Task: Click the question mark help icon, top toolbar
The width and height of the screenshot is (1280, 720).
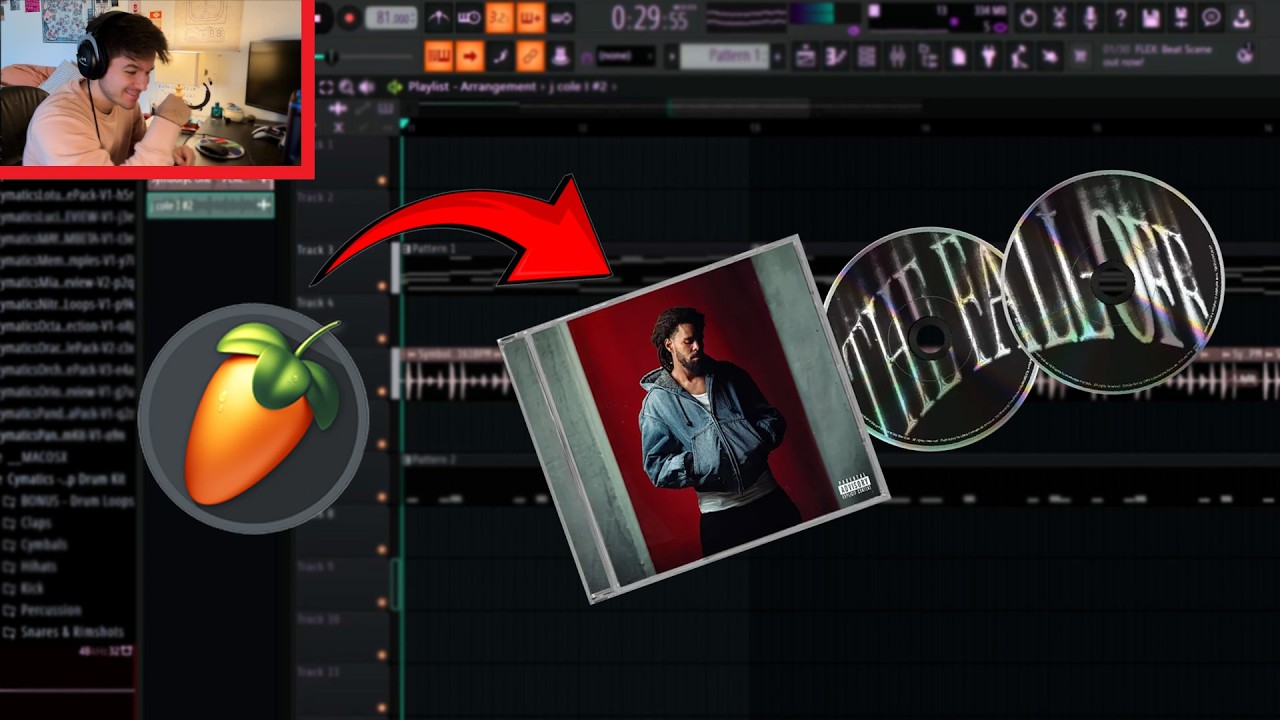Action: pyautogui.click(x=1121, y=17)
